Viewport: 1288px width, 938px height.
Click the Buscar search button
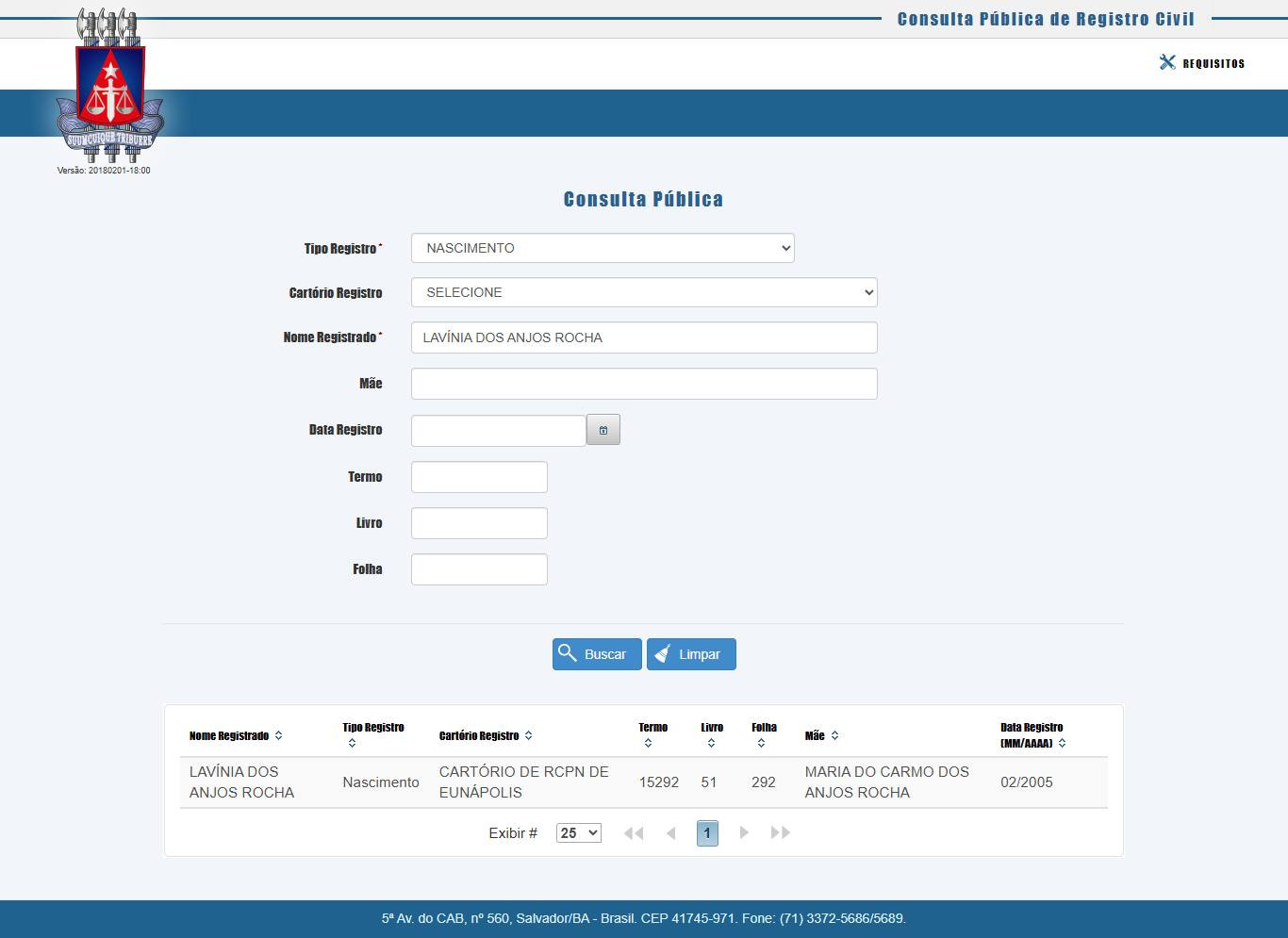597,654
